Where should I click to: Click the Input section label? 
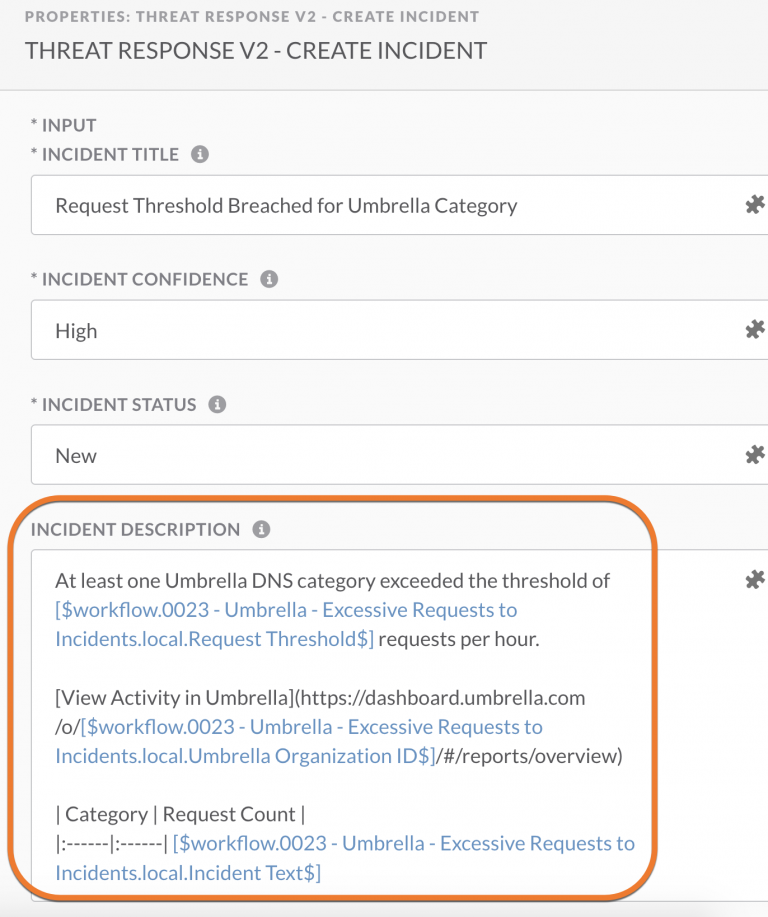click(68, 125)
